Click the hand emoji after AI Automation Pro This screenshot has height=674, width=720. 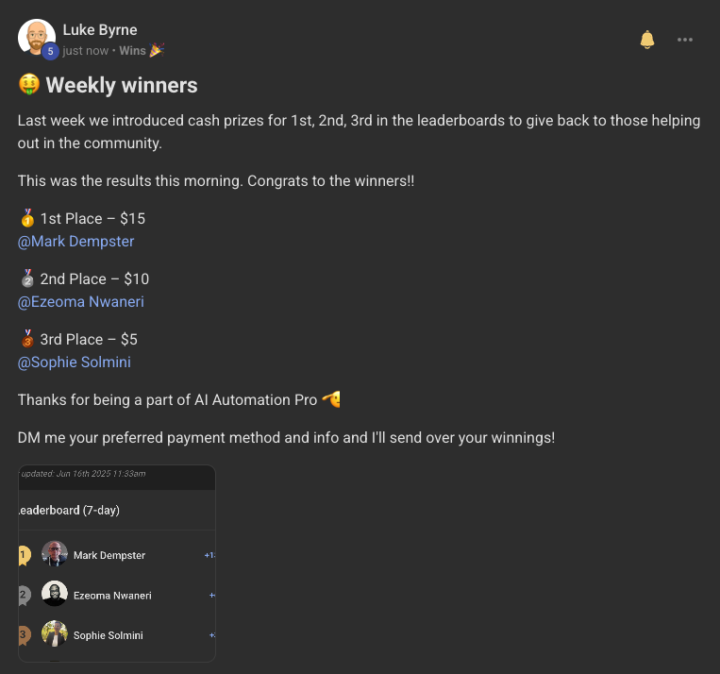331,400
